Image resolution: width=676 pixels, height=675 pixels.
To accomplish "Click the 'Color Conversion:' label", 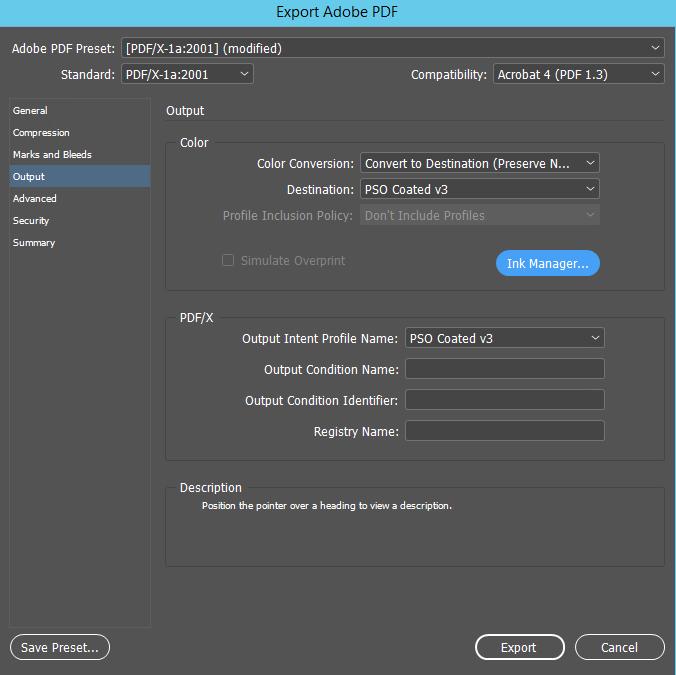I will [x=305, y=164].
